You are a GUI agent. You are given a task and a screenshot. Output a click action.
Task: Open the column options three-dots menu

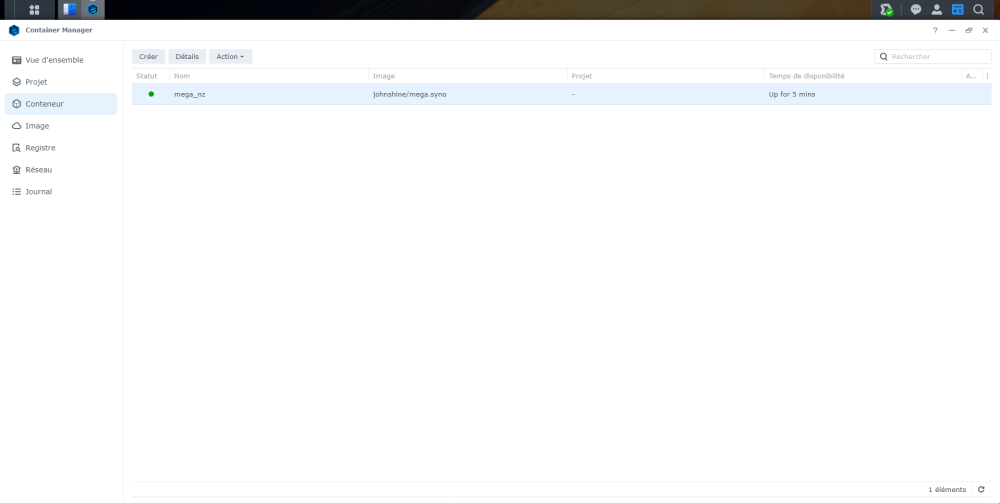(987, 76)
